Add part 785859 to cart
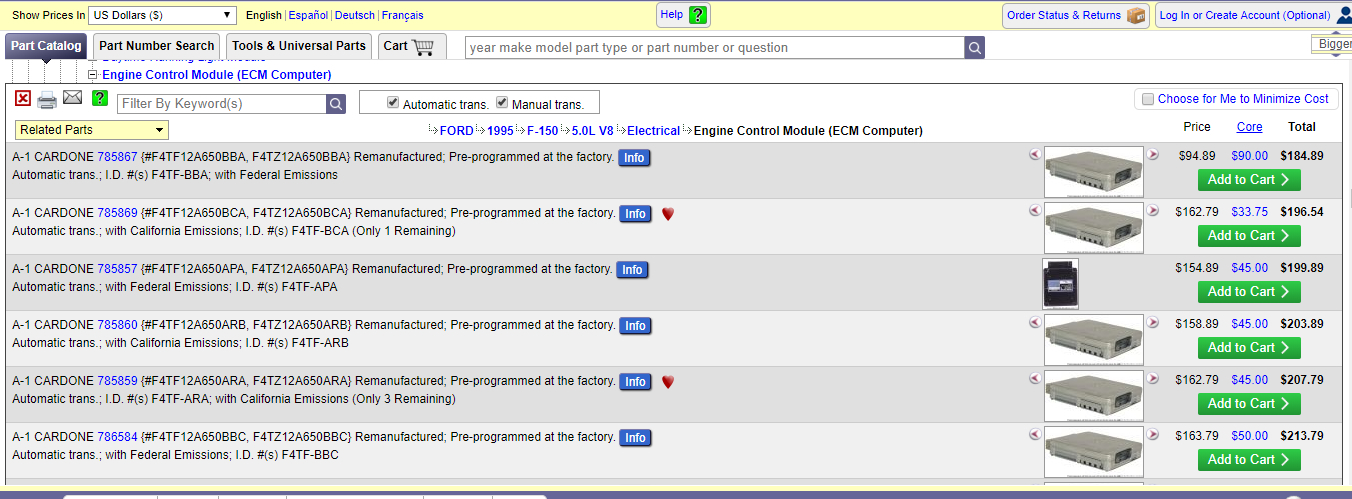Image resolution: width=1352 pixels, height=499 pixels. 1249,404
